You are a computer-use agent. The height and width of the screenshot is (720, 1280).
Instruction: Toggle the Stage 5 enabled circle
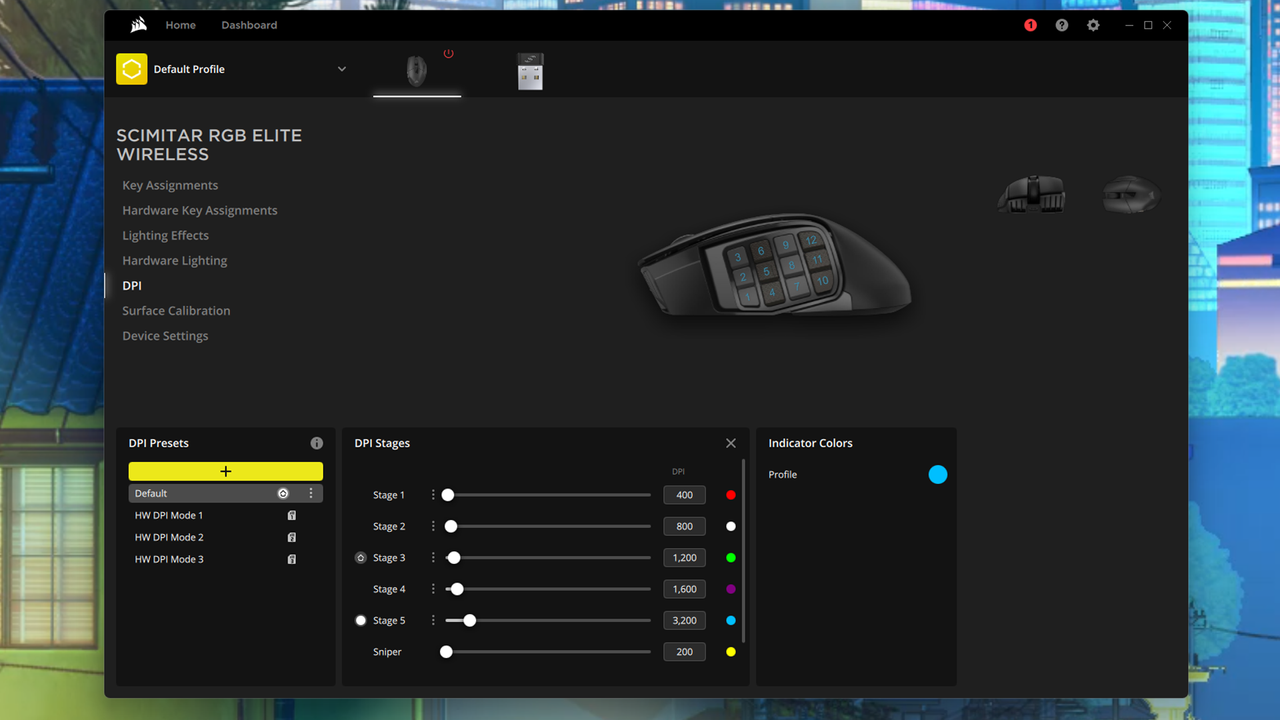(361, 620)
